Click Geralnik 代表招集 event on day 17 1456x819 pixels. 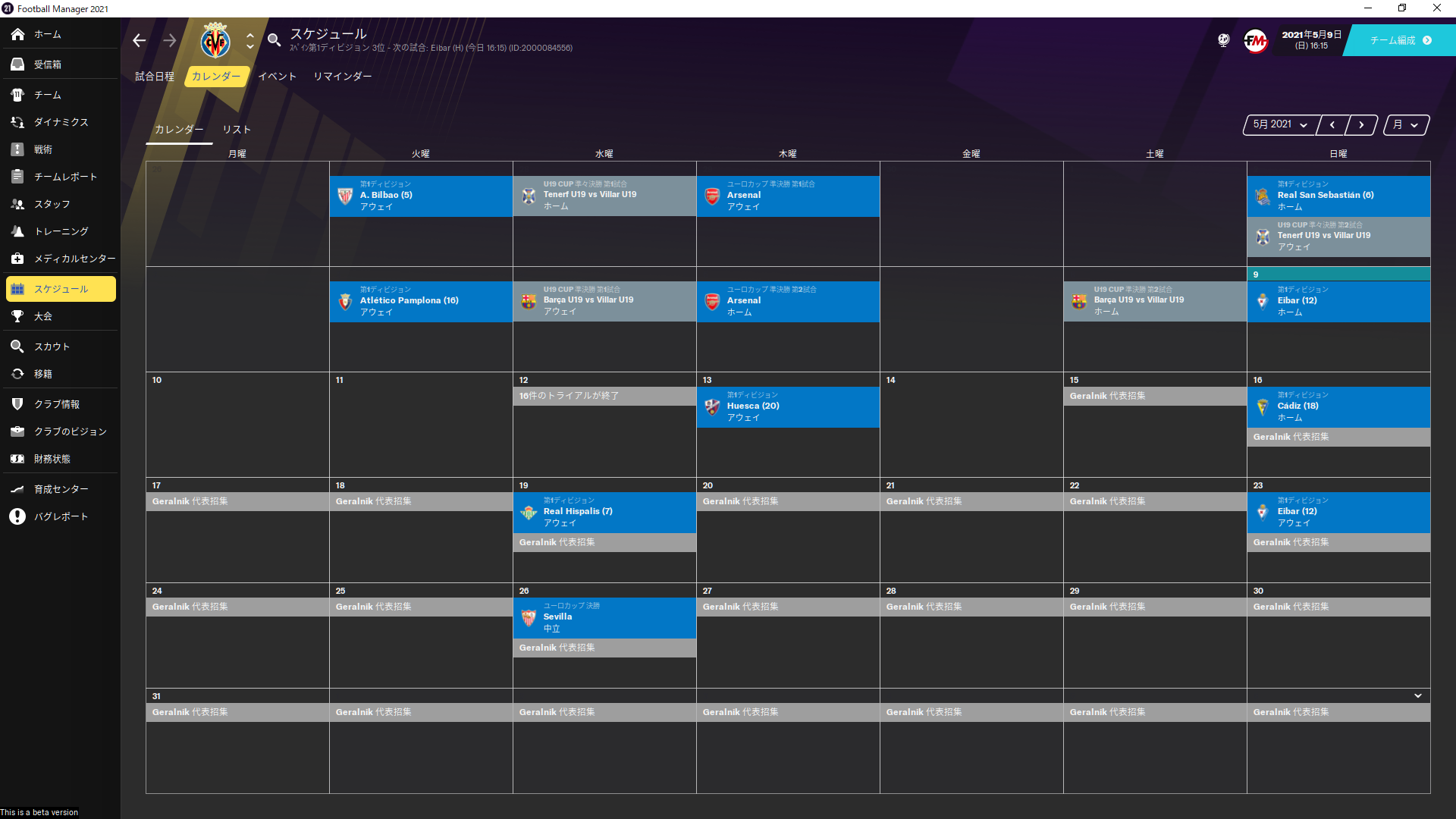tap(237, 501)
